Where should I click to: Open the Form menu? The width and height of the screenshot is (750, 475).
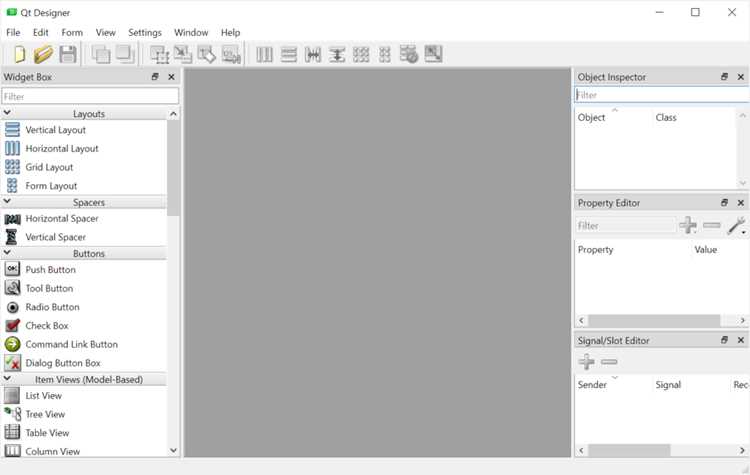(x=72, y=33)
